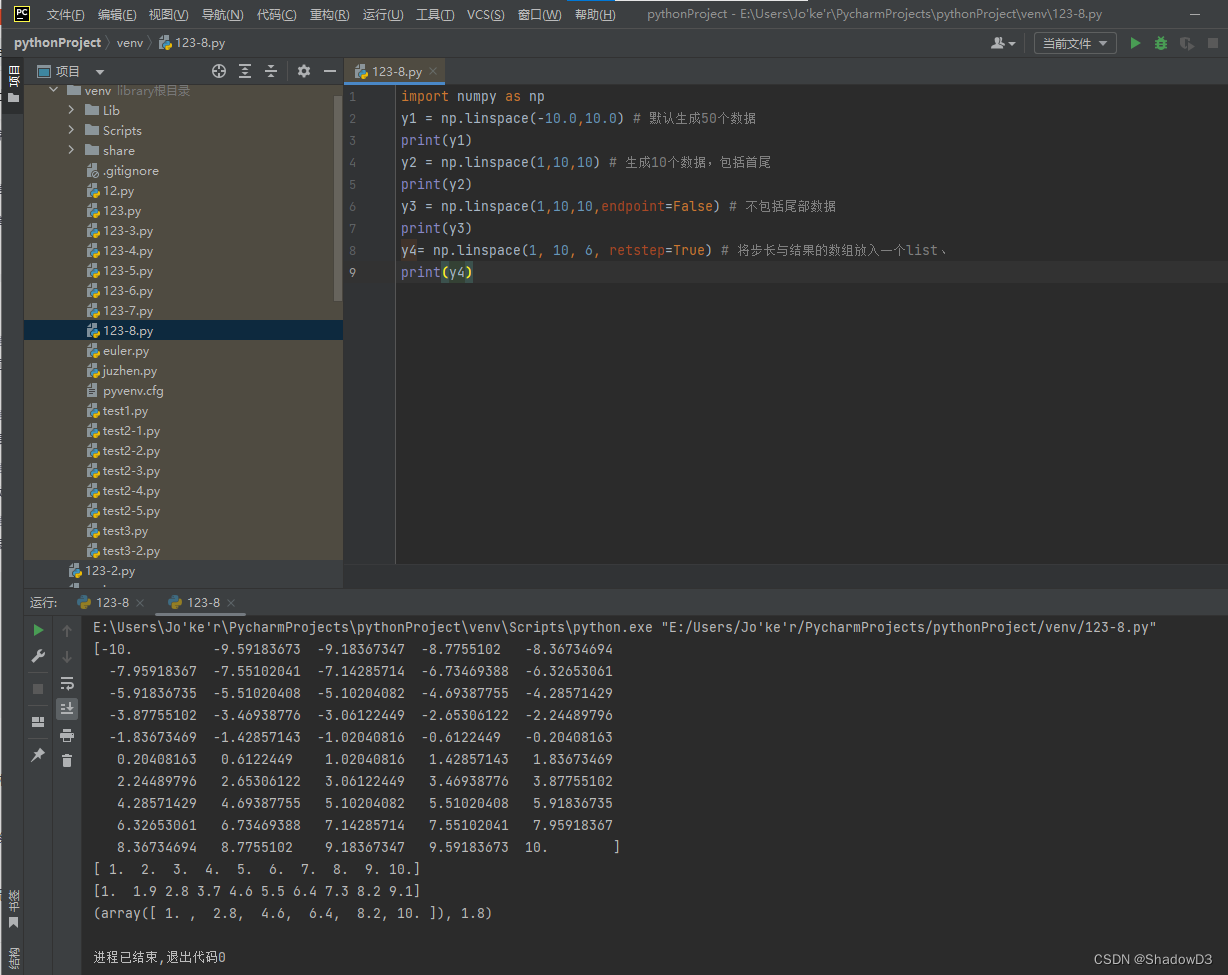
Task: Open the 文件(F) menu
Action: point(66,15)
